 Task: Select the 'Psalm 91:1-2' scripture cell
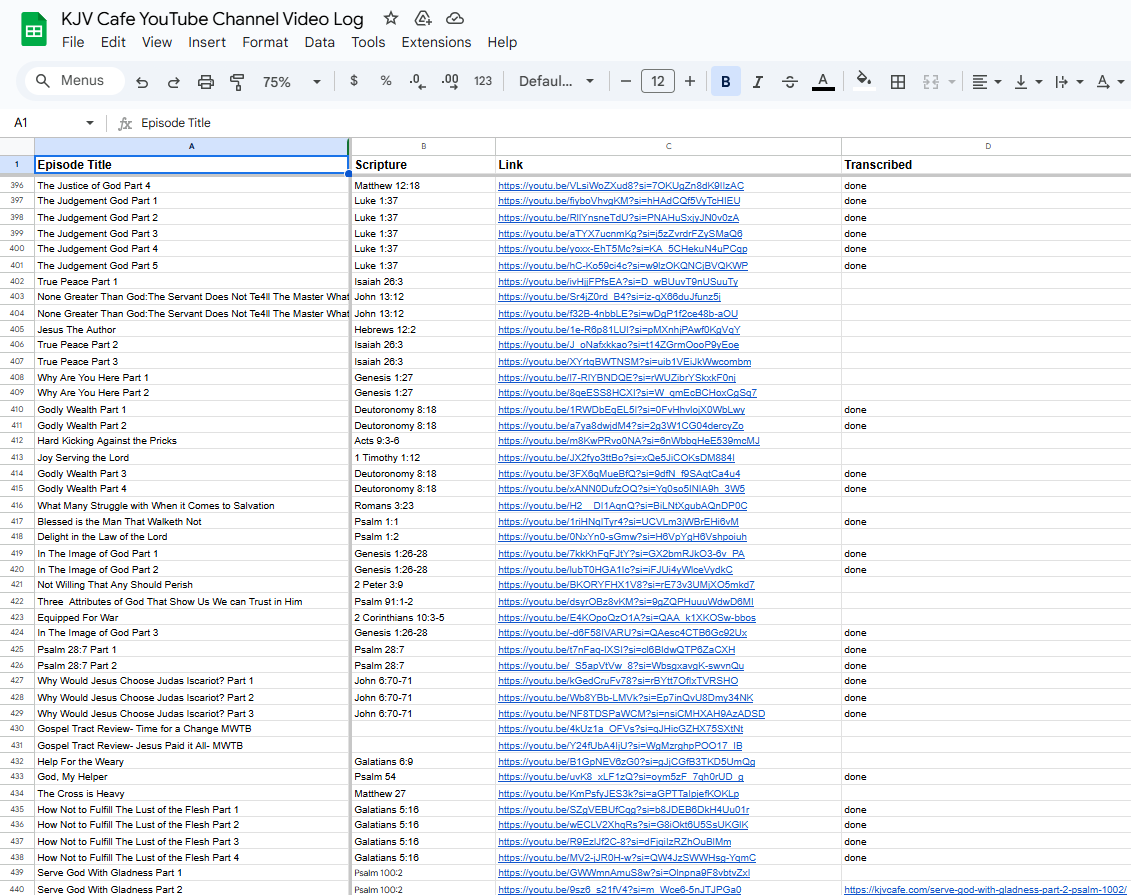pos(423,601)
